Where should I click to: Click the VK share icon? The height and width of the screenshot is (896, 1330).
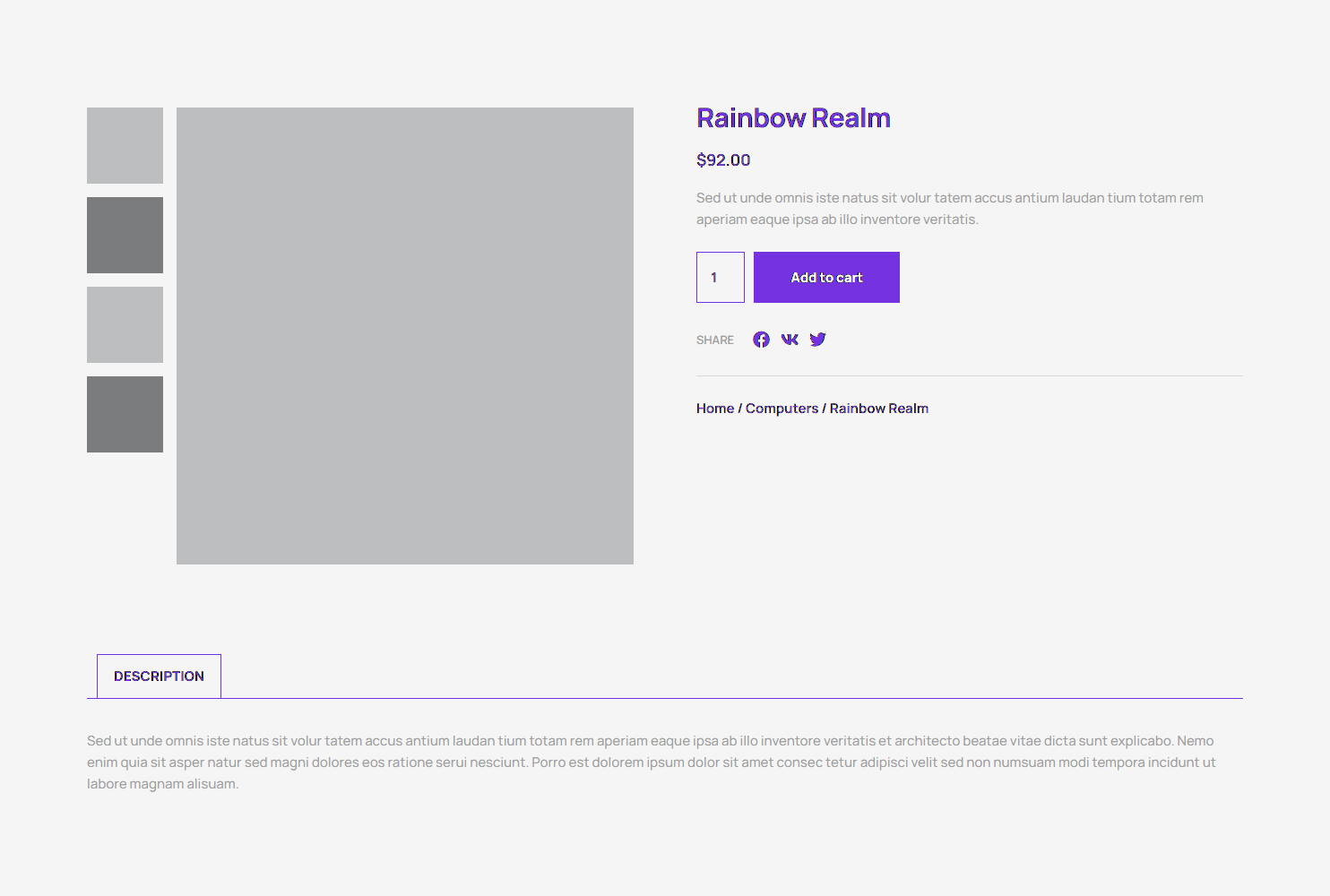coord(790,340)
